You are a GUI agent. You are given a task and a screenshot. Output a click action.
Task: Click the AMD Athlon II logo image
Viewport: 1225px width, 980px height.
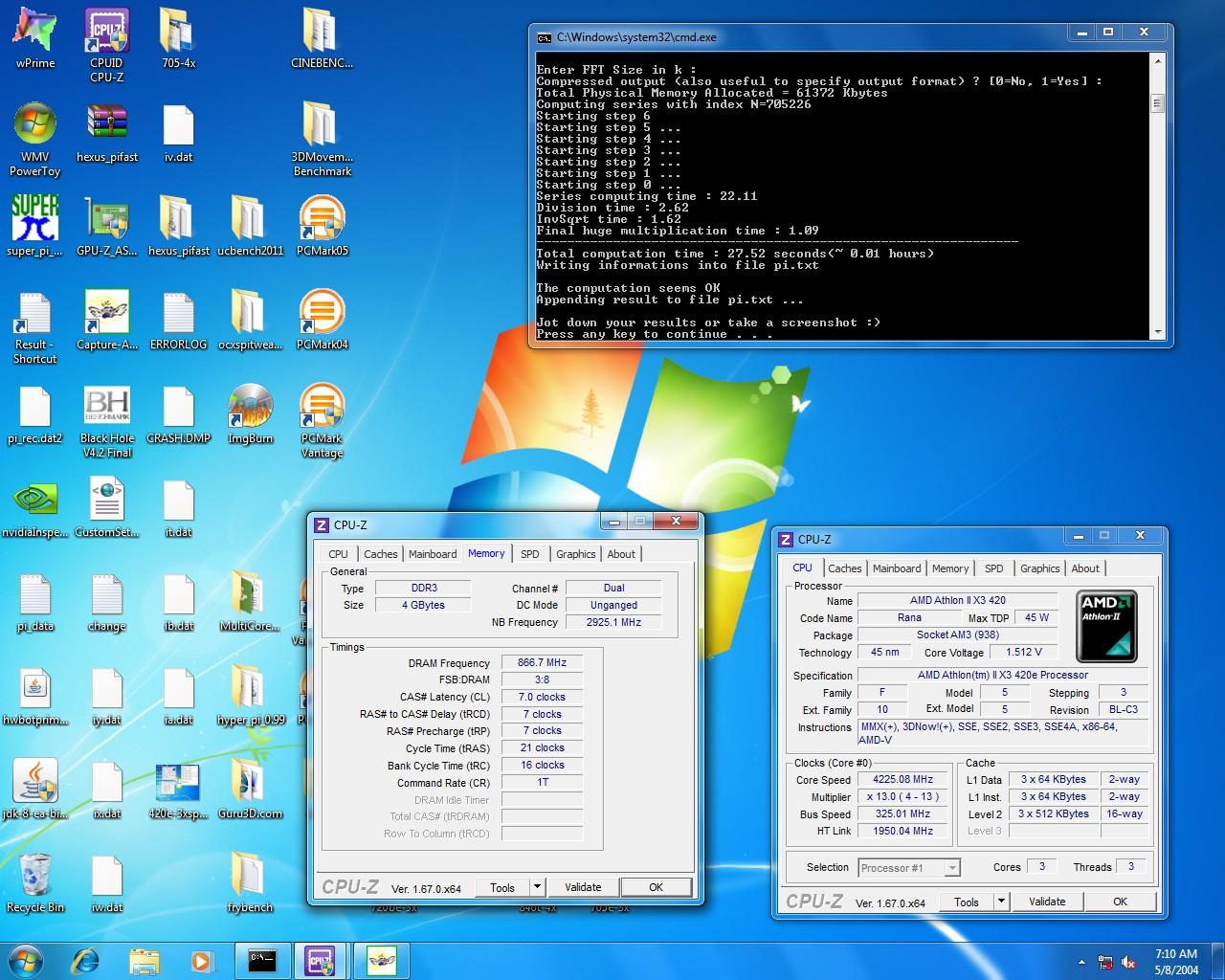[1106, 627]
